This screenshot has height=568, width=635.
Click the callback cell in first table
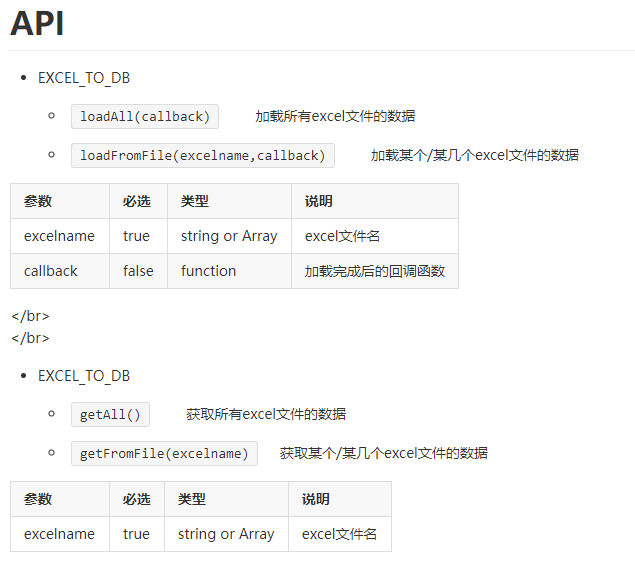(51, 271)
